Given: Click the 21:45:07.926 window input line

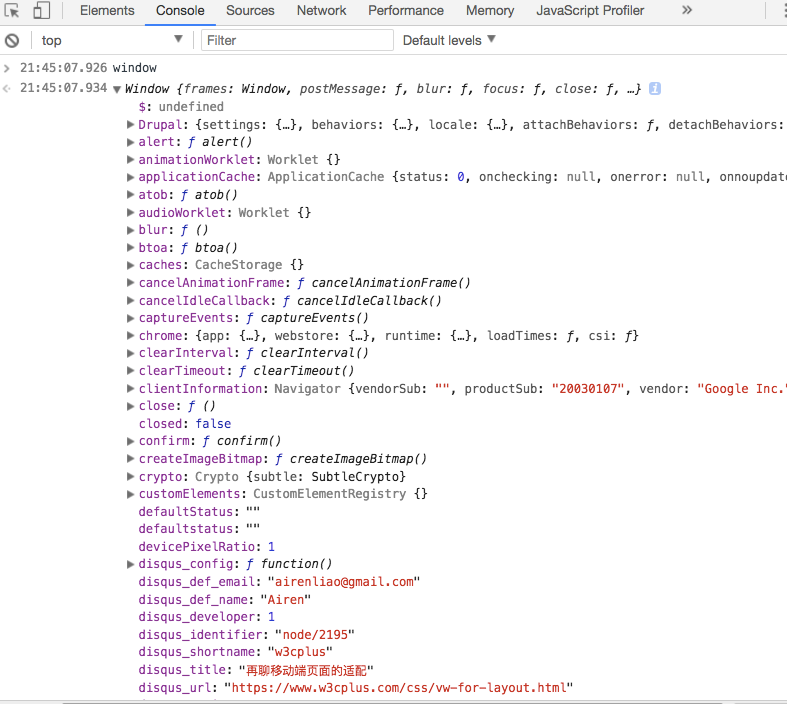Looking at the screenshot, I should 88,68.
